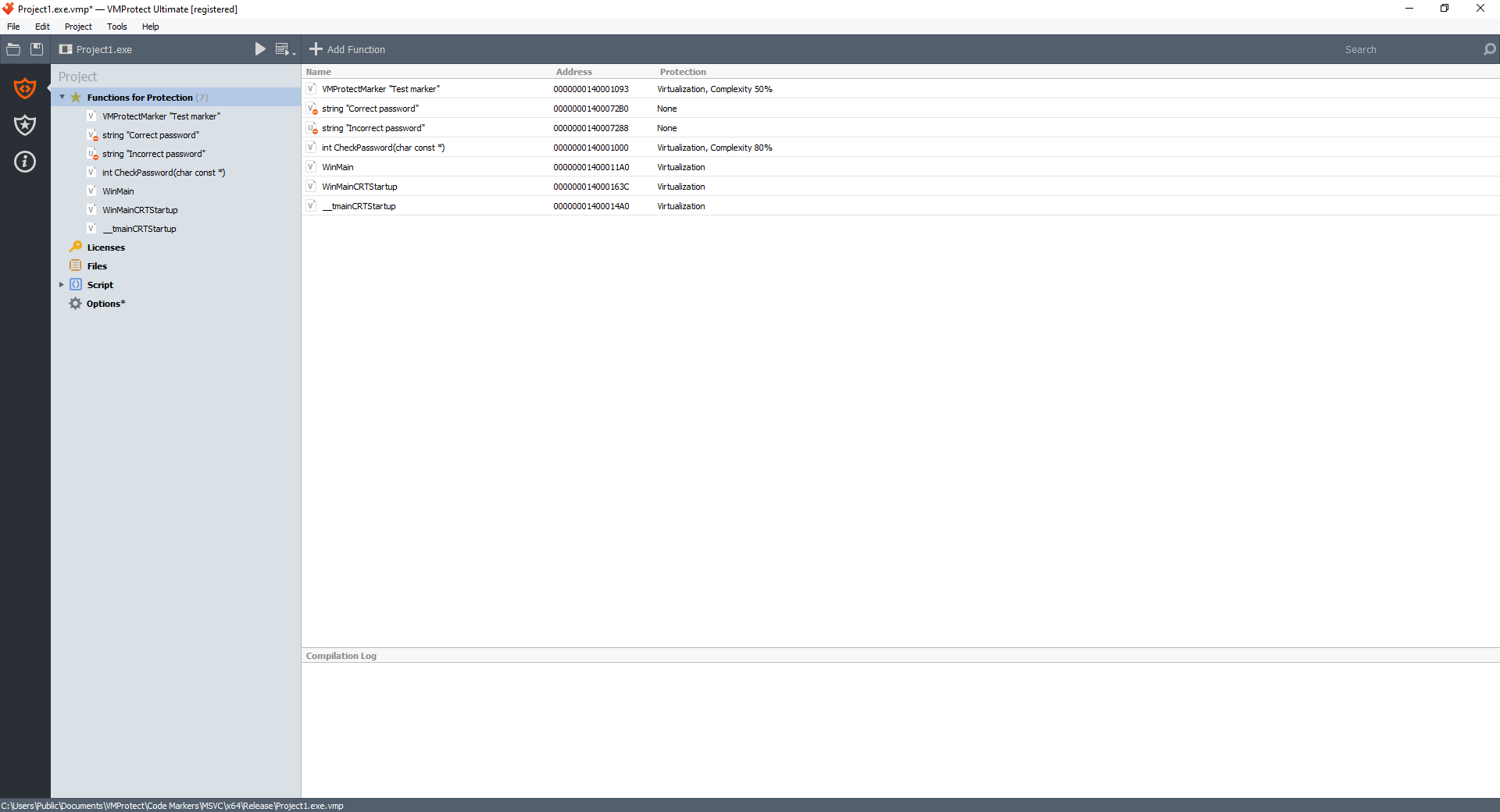Image resolution: width=1500 pixels, height=812 pixels.
Task: Click the Add Function button
Action: pyautogui.click(x=348, y=49)
